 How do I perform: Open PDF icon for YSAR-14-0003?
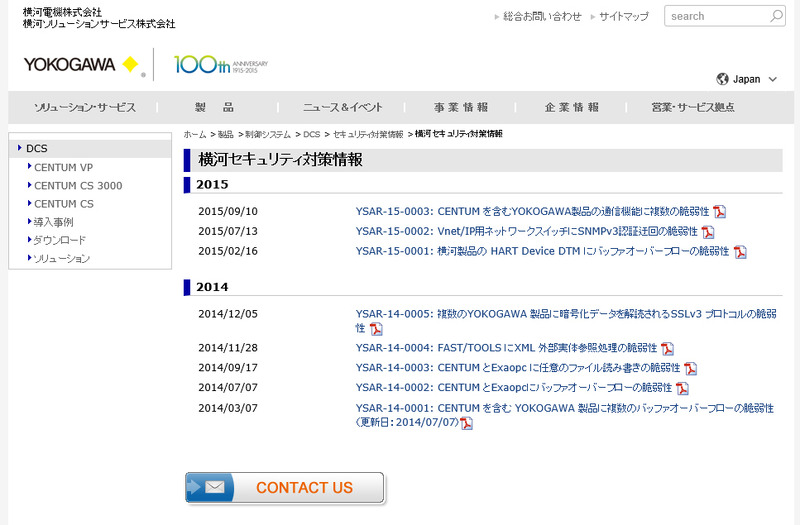coord(690,369)
